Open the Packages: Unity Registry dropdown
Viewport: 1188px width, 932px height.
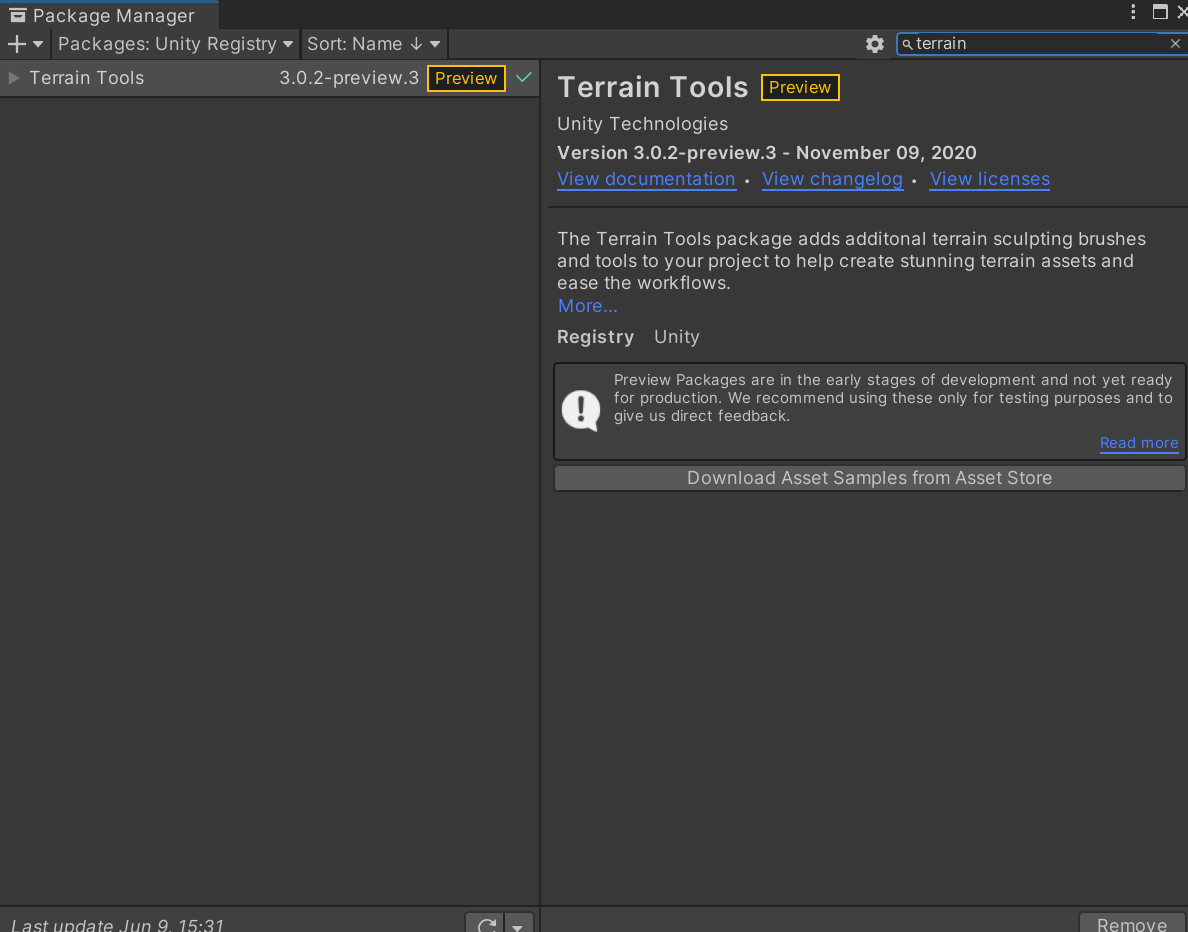point(175,44)
